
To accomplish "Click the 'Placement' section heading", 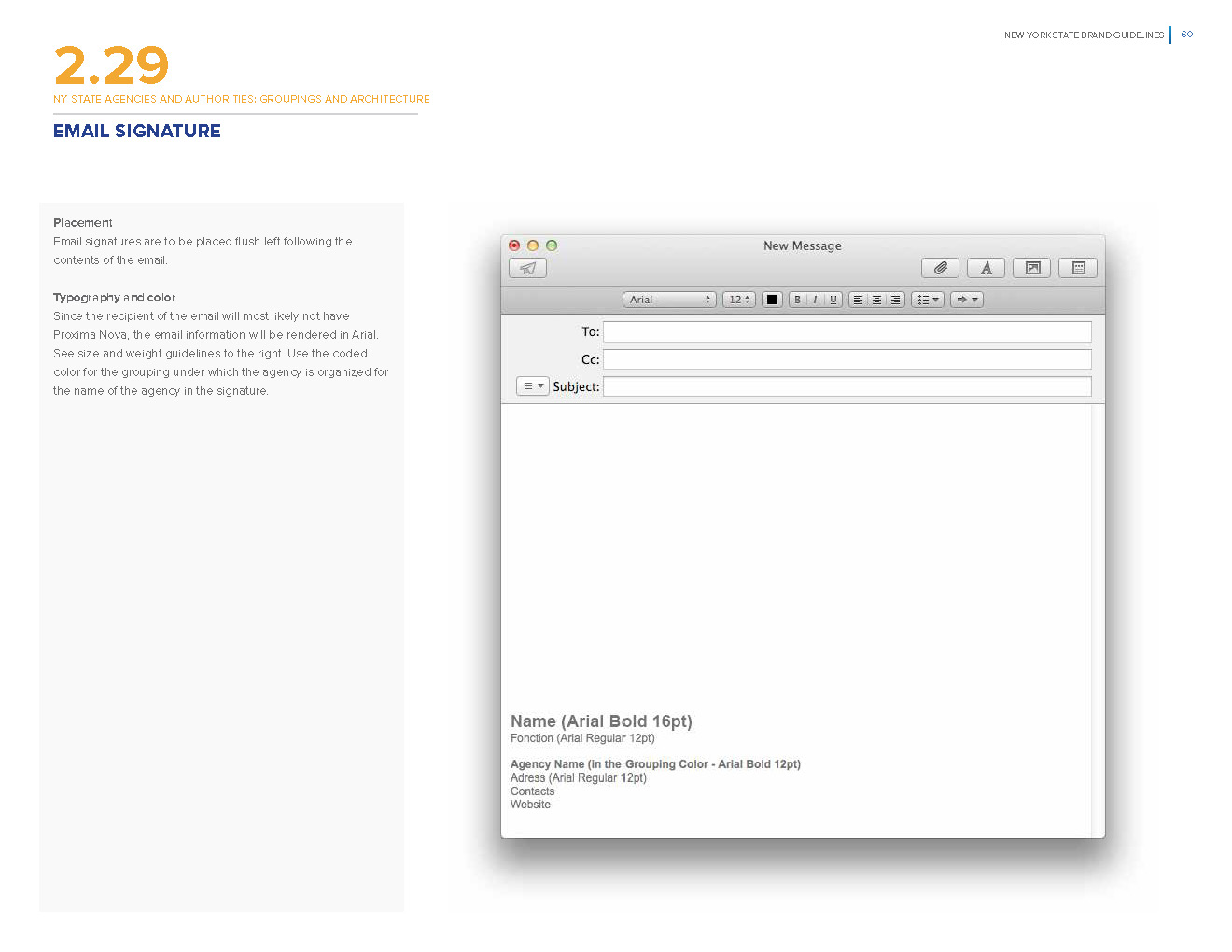I will click(83, 223).
